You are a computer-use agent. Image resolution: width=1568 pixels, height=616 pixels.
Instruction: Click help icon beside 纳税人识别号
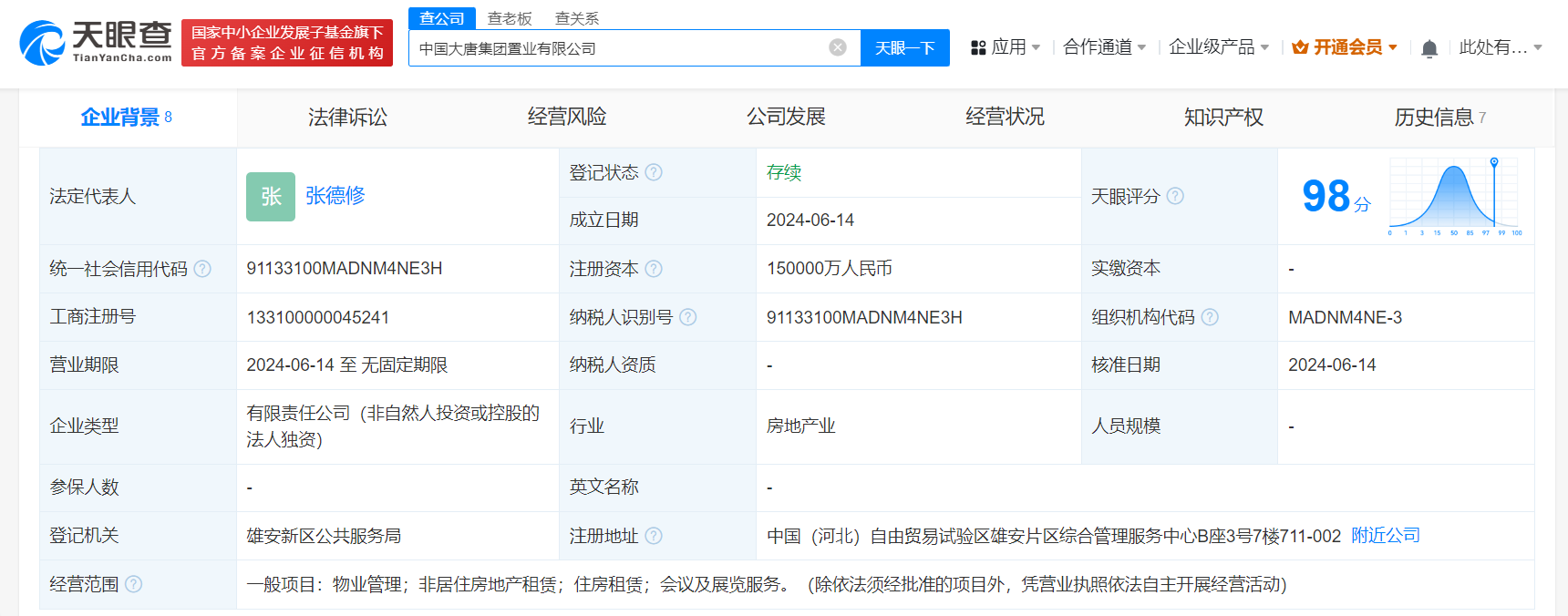pyautogui.click(x=688, y=317)
